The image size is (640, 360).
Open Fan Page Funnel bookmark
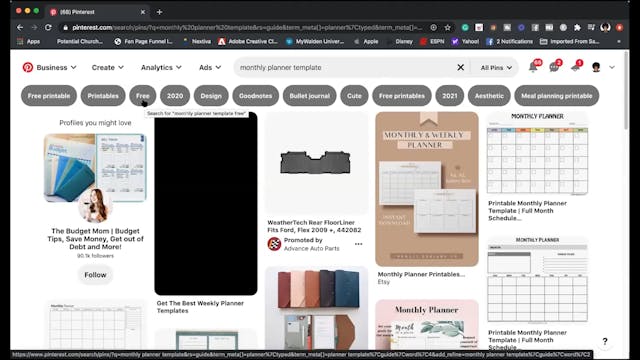(144, 41)
